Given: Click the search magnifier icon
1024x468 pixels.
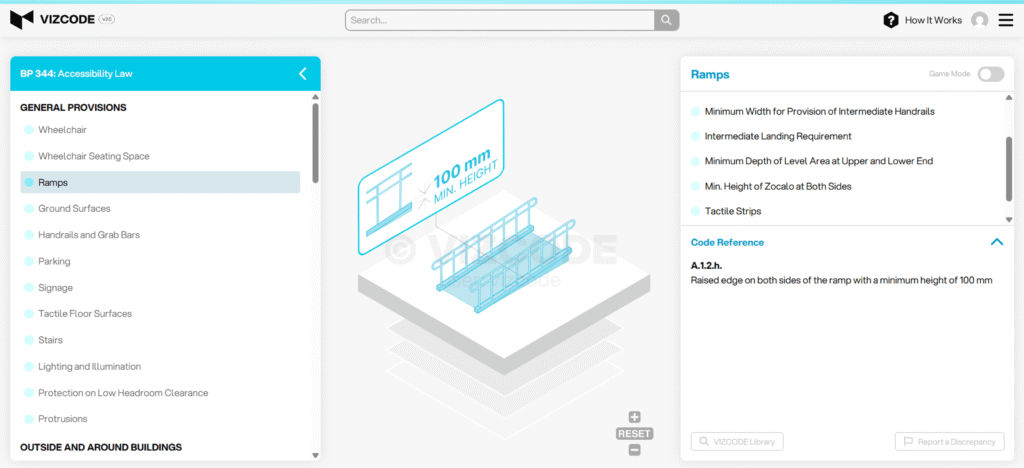Looking at the screenshot, I should click(667, 20).
